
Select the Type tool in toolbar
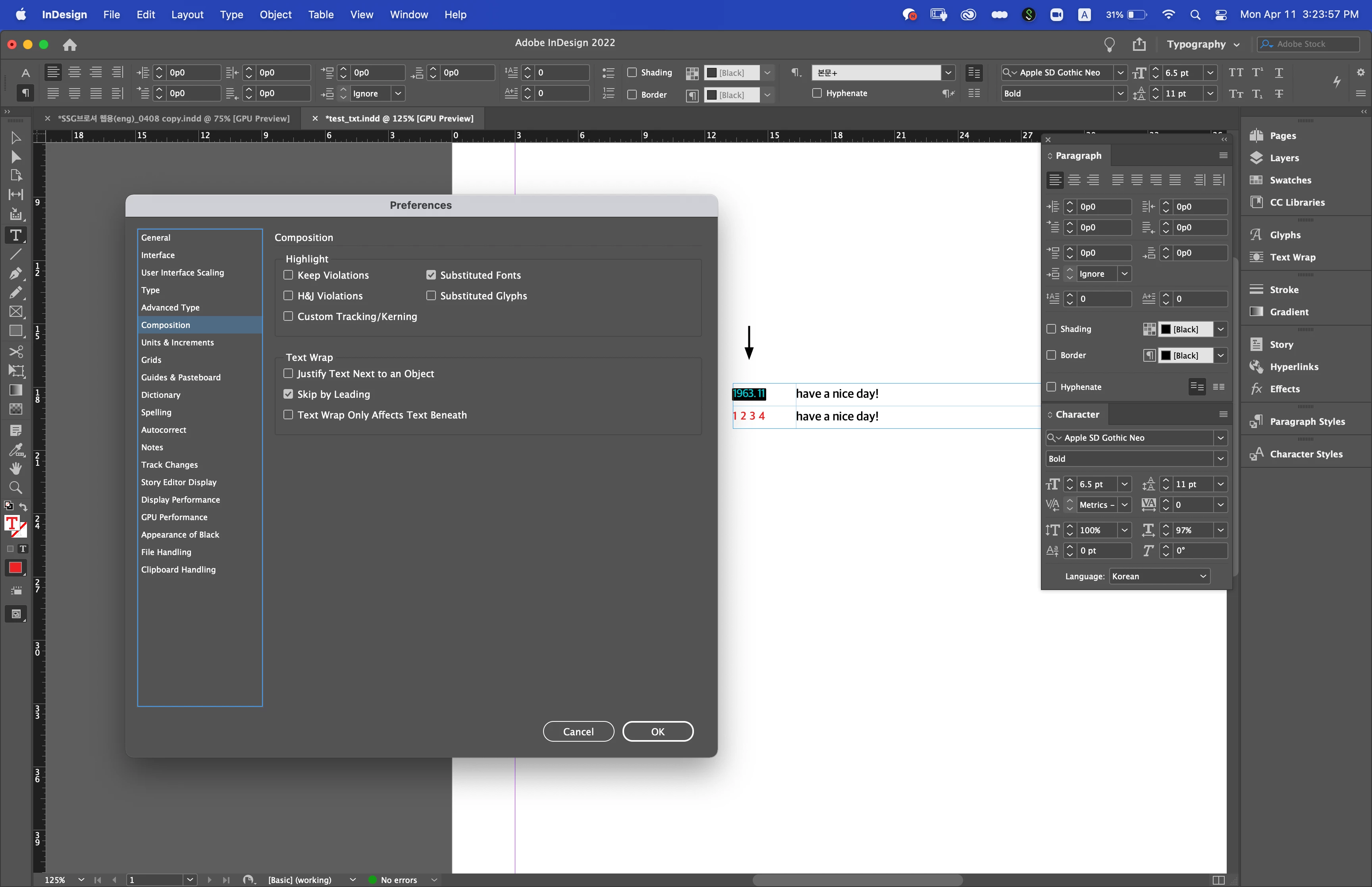click(x=15, y=235)
